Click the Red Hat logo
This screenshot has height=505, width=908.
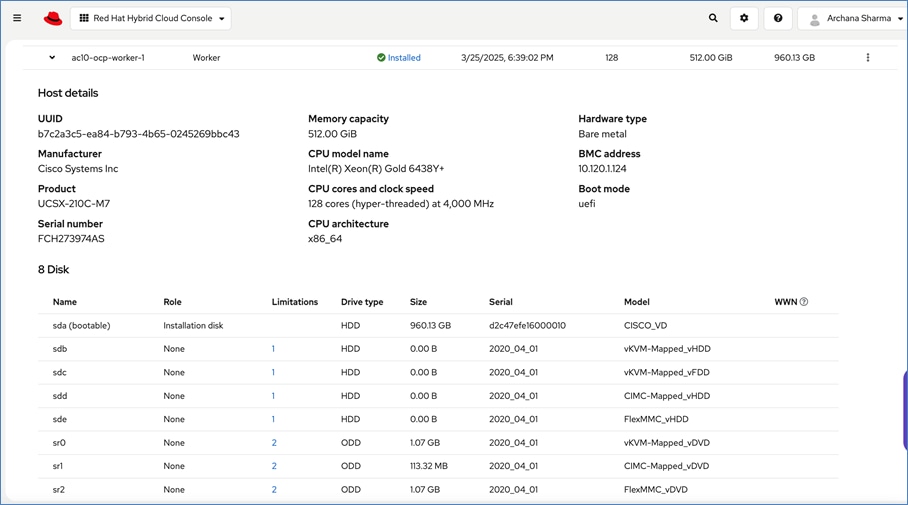[x=53, y=19]
